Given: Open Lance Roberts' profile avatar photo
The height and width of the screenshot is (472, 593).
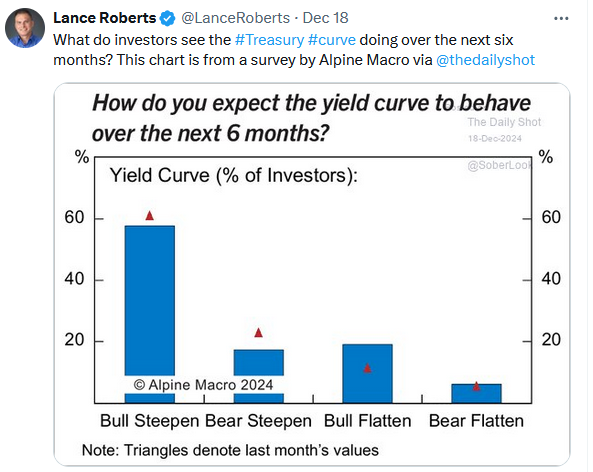Looking at the screenshot, I should pos(25,28).
